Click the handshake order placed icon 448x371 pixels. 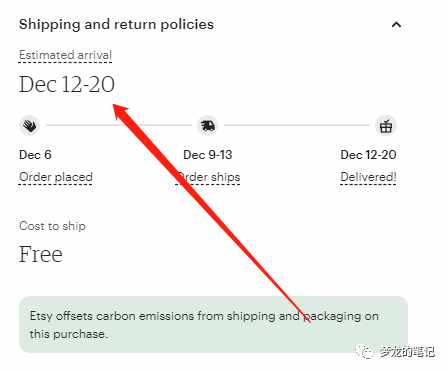coord(30,126)
